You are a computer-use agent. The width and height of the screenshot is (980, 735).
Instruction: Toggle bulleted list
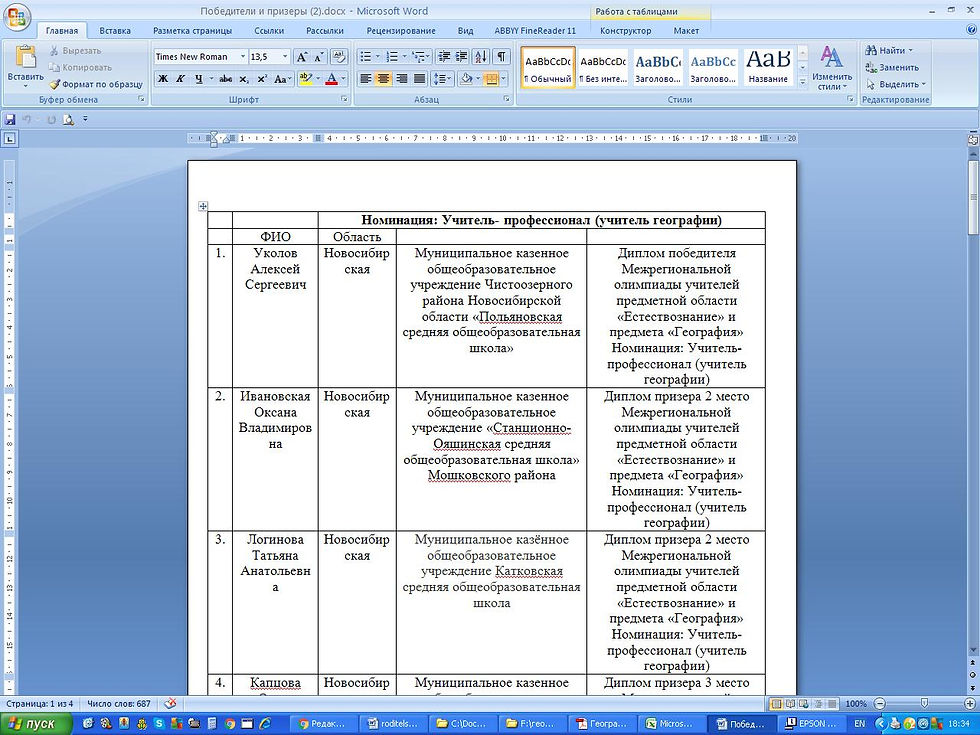pyautogui.click(x=366, y=57)
